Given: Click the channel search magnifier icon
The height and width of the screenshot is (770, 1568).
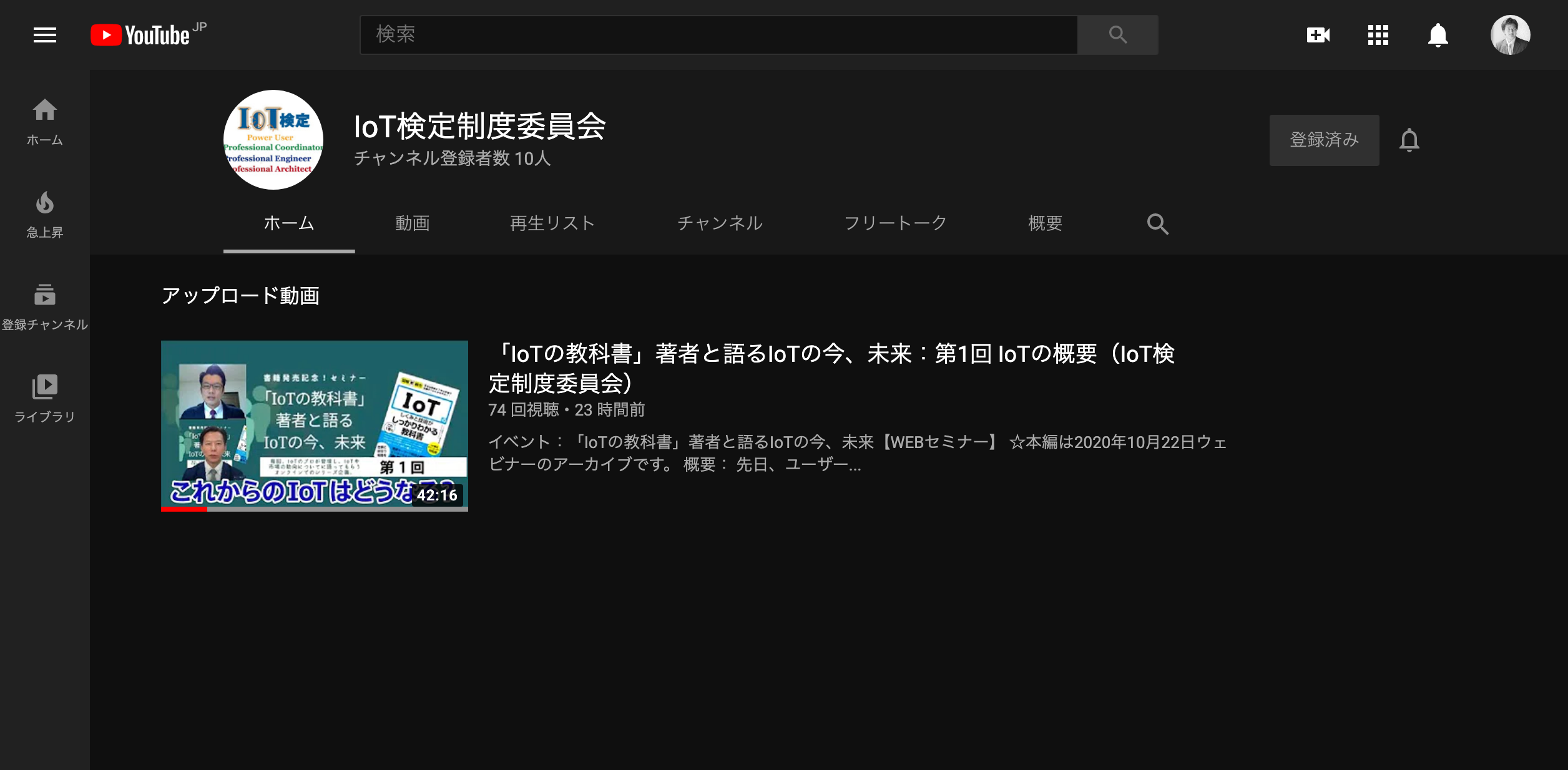Looking at the screenshot, I should coord(1157,224).
